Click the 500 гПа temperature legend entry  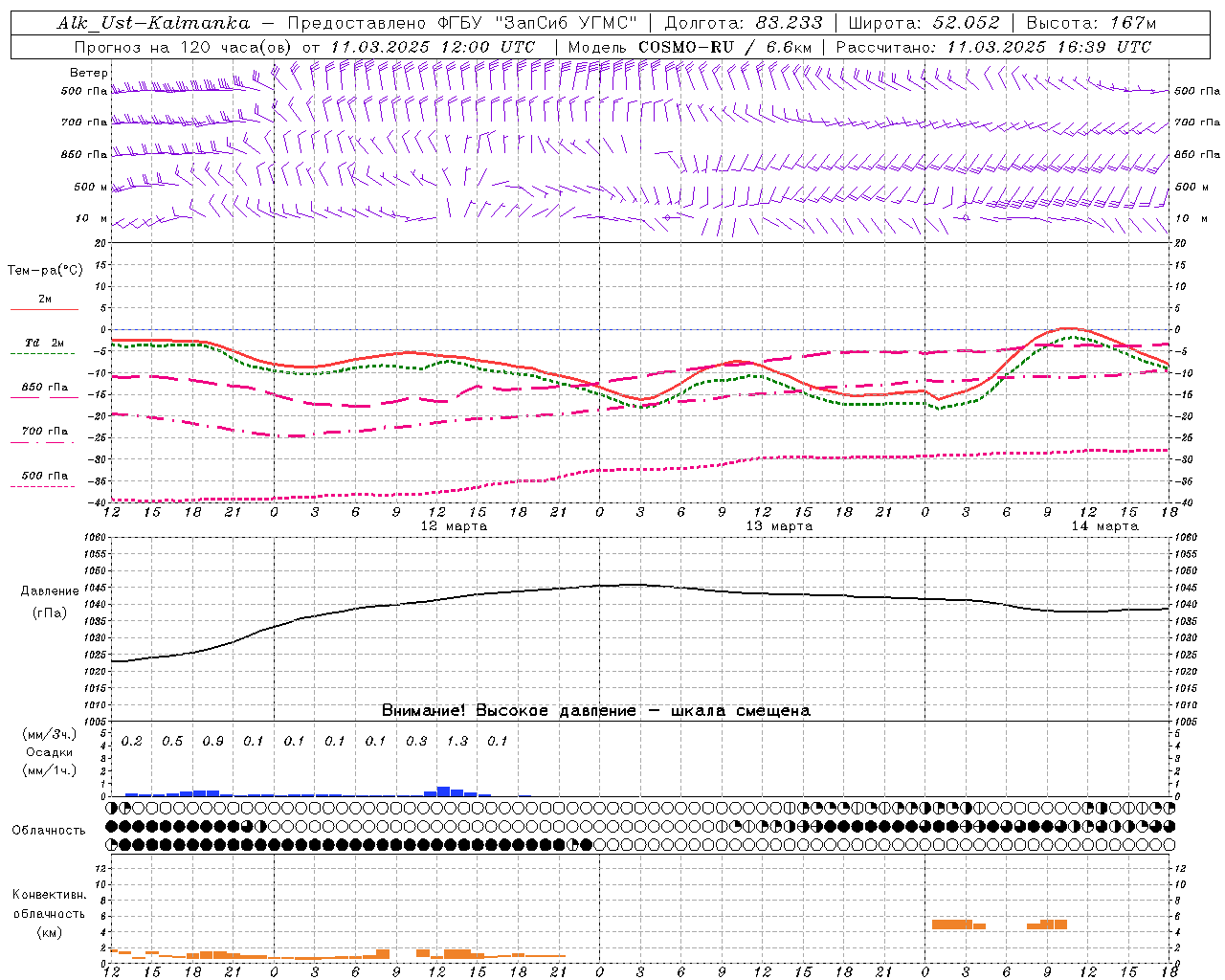[44, 476]
